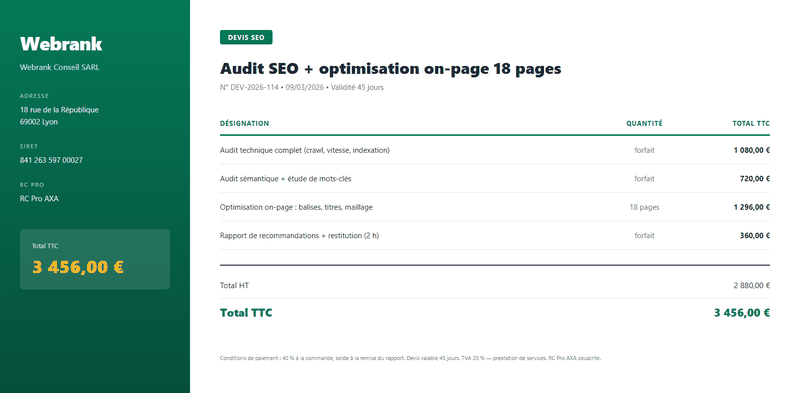
Task: Select the 1 080,00 € amount
Action: tap(752, 151)
